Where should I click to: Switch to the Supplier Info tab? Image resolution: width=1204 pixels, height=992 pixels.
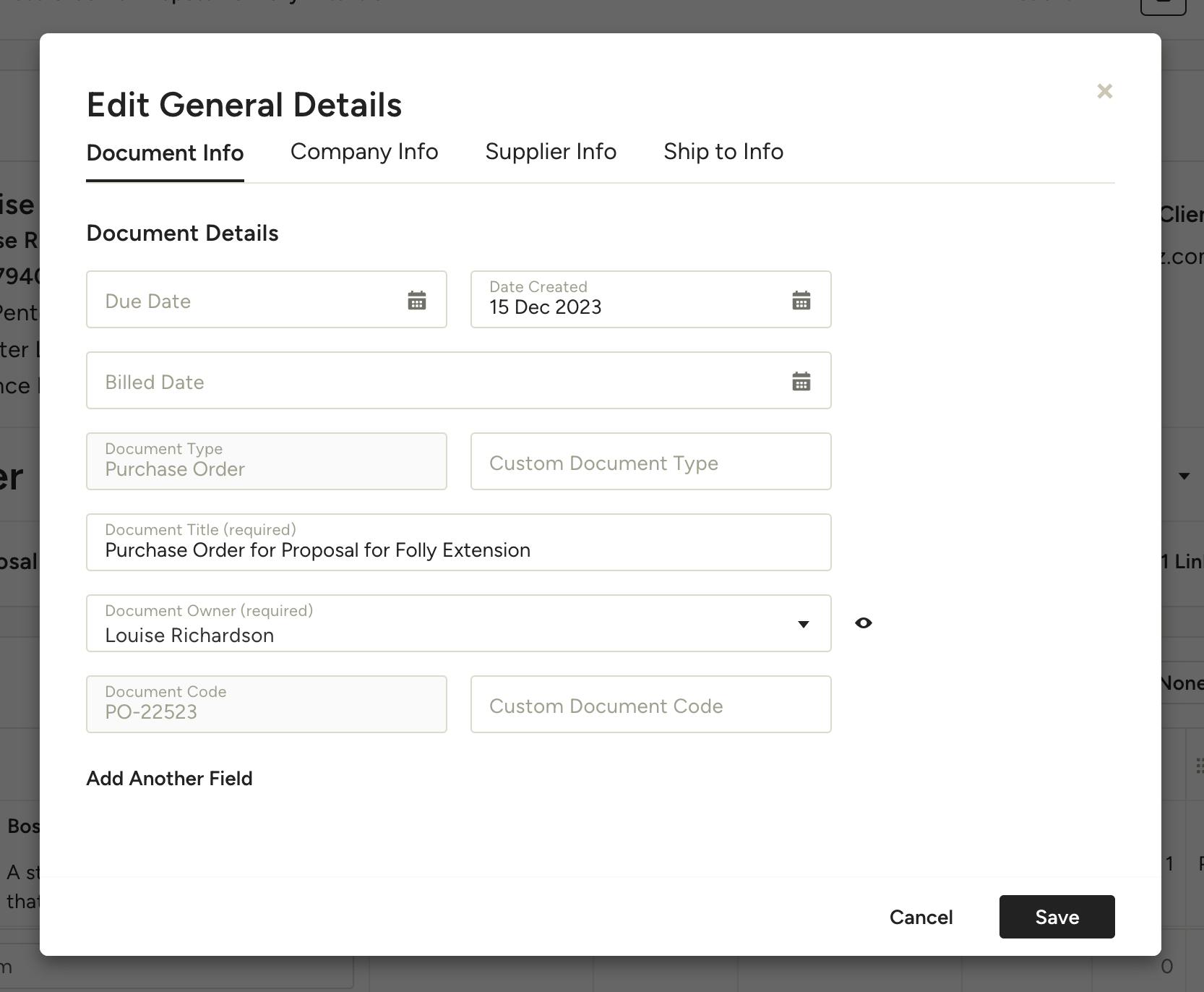click(551, 152)
